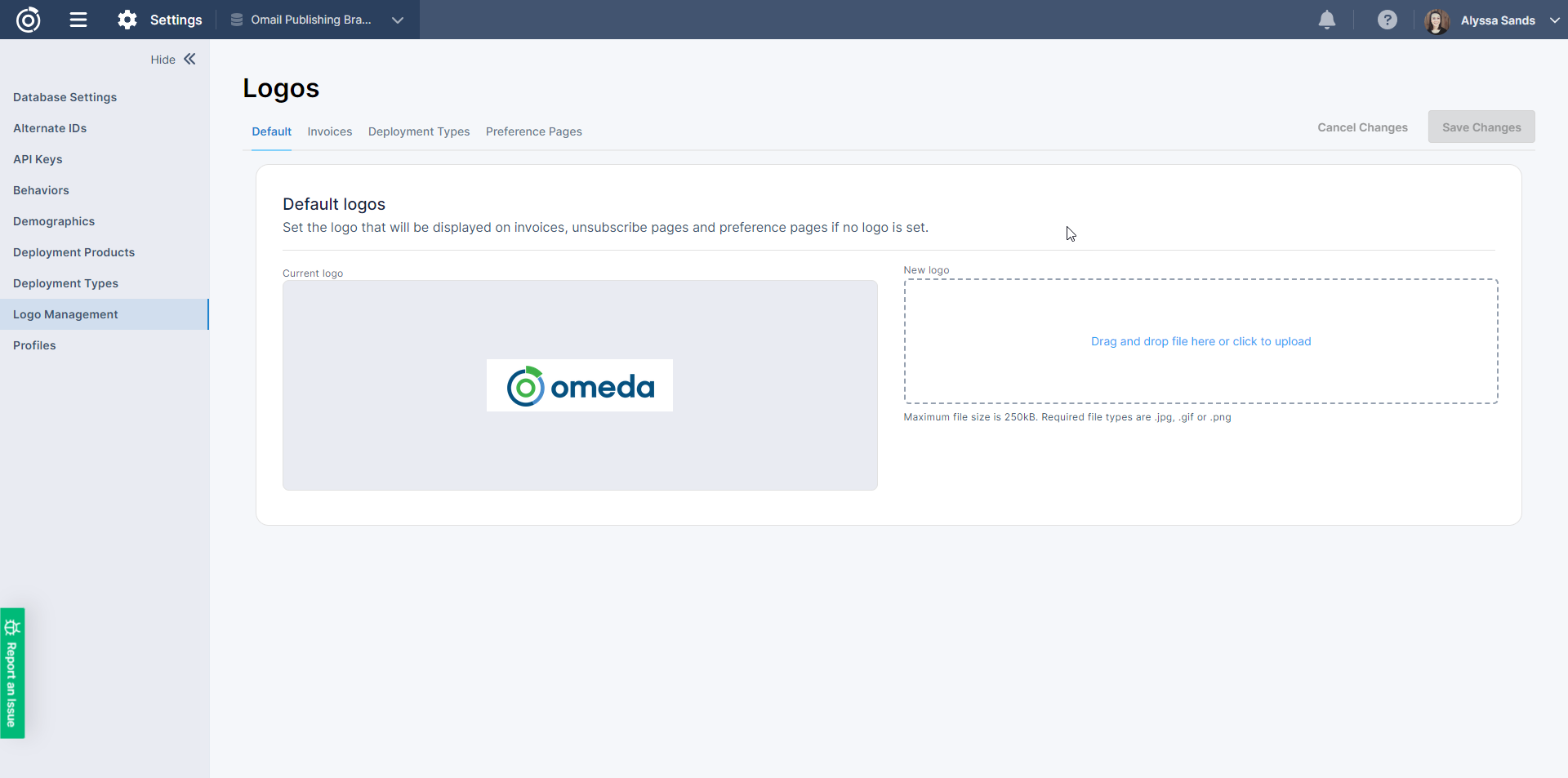The height and width of the screenshot is (778, 1568).
Task: Open the help question mark icon
Action: pos(1387,20)
